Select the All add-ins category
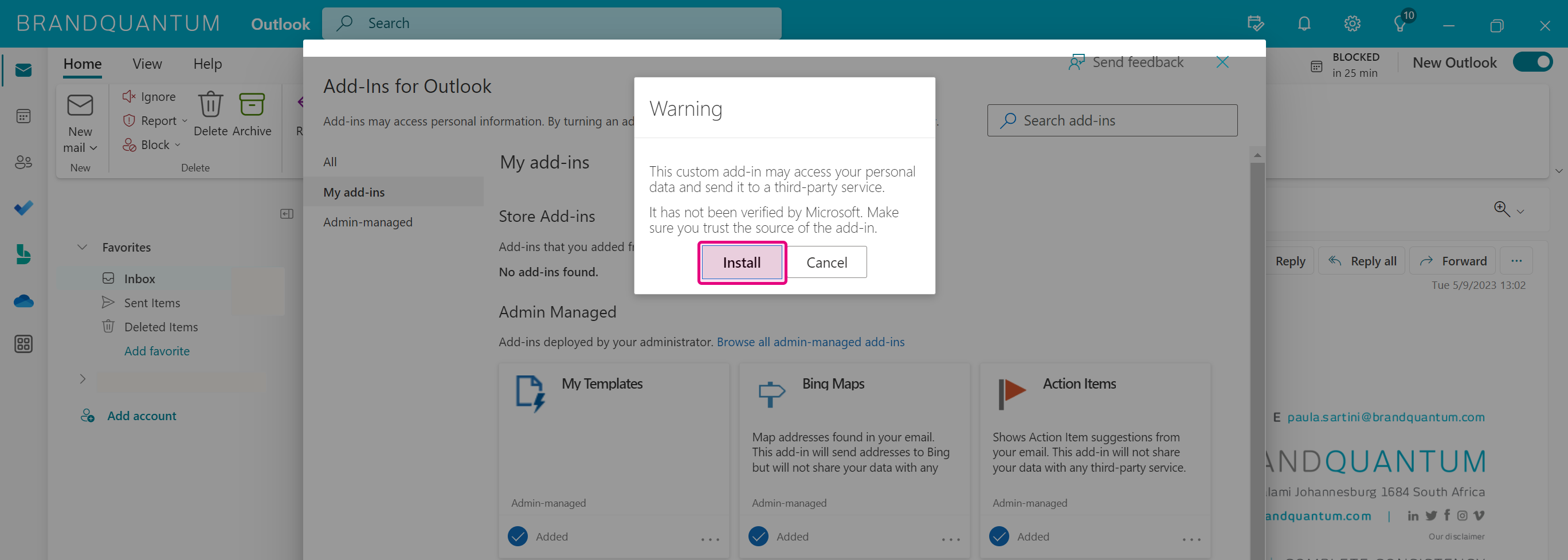This screenshot has width=1568, height=560. pos(393,162)
